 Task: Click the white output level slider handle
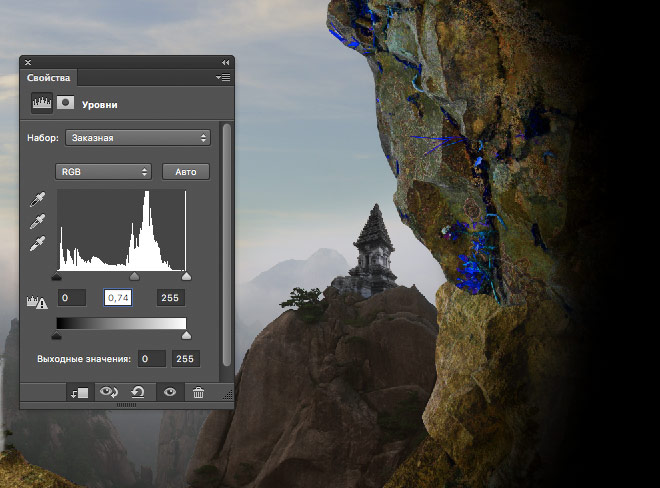point(186,336)
